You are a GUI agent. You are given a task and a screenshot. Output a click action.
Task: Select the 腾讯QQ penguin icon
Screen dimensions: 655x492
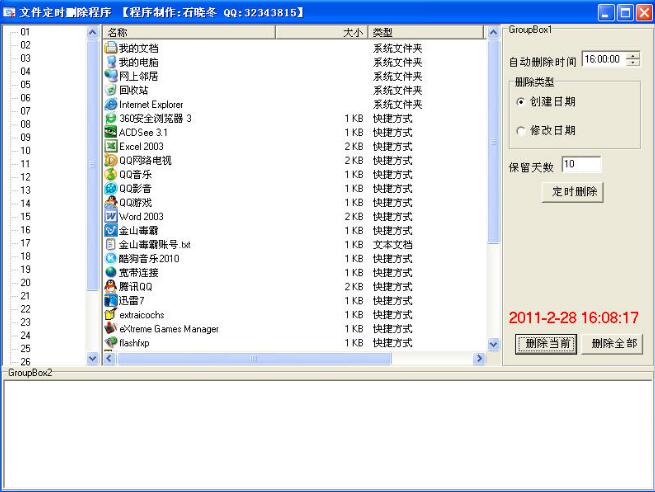[x=111, y=286]
